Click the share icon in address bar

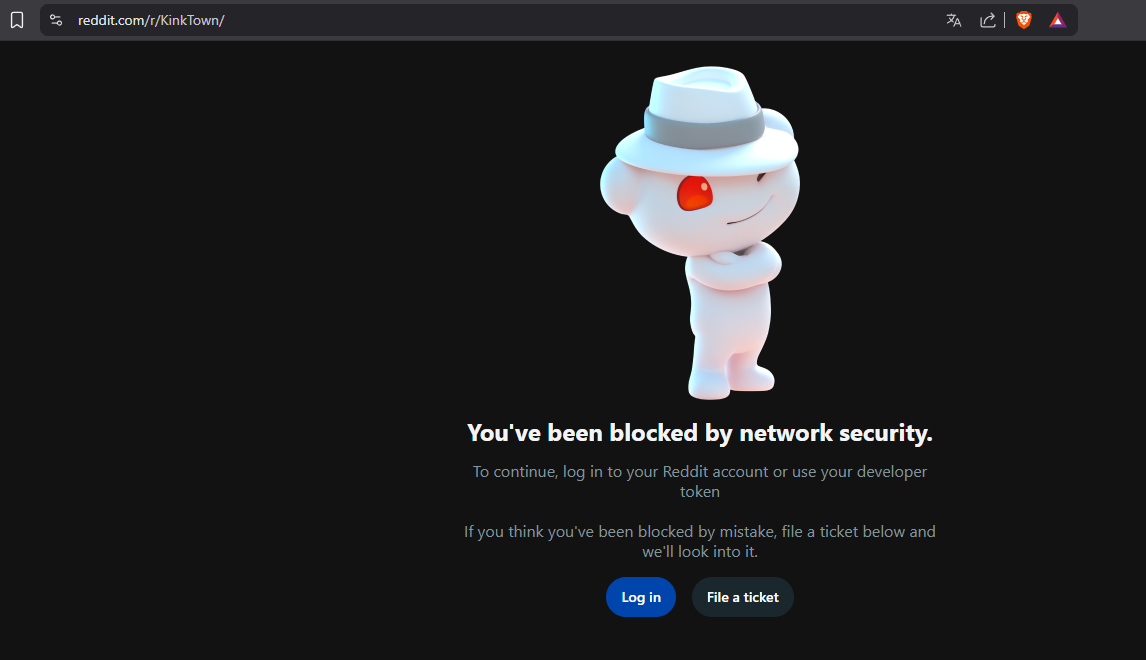988,20
